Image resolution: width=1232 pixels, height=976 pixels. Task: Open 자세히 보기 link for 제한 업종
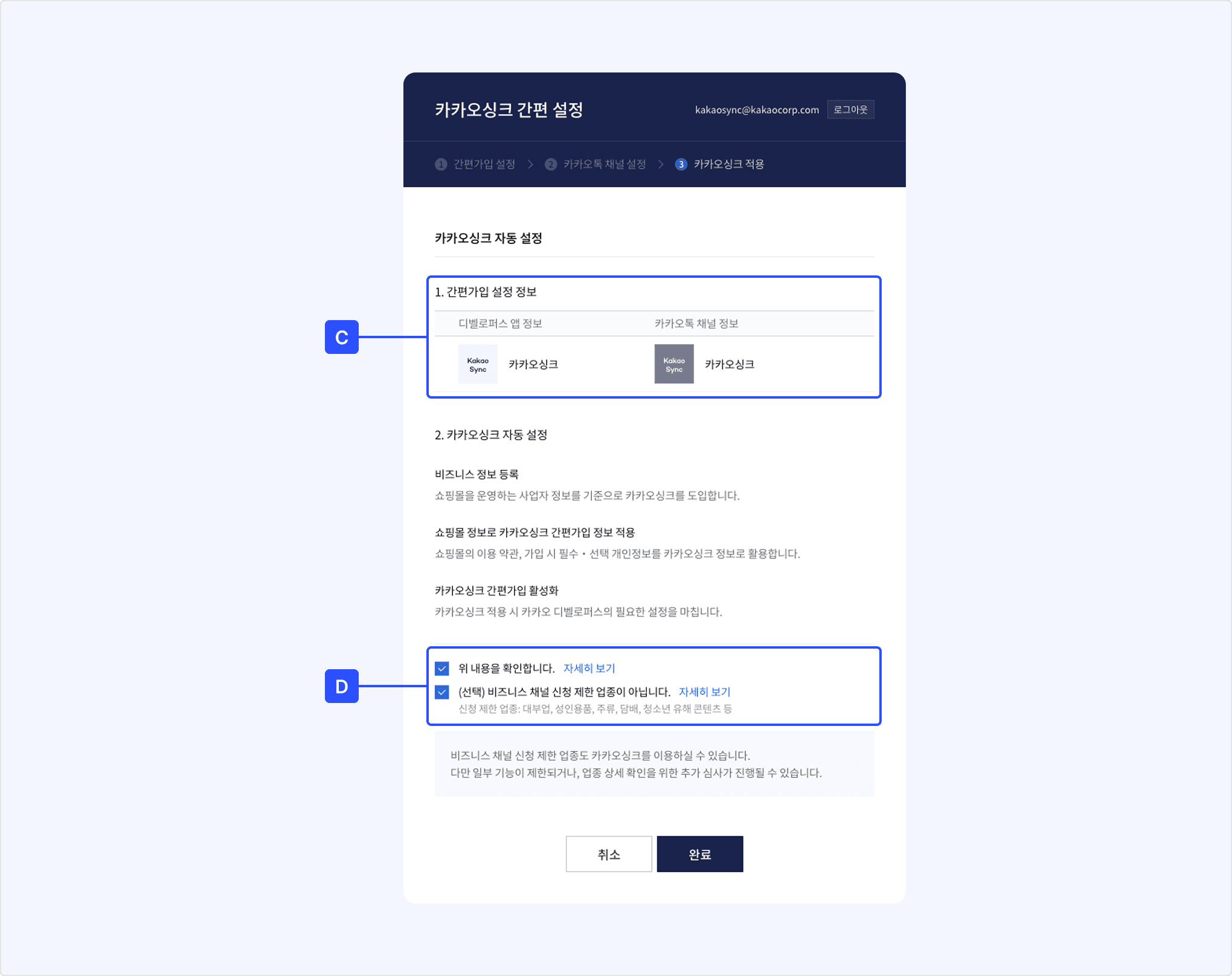(x=705, y=692)
